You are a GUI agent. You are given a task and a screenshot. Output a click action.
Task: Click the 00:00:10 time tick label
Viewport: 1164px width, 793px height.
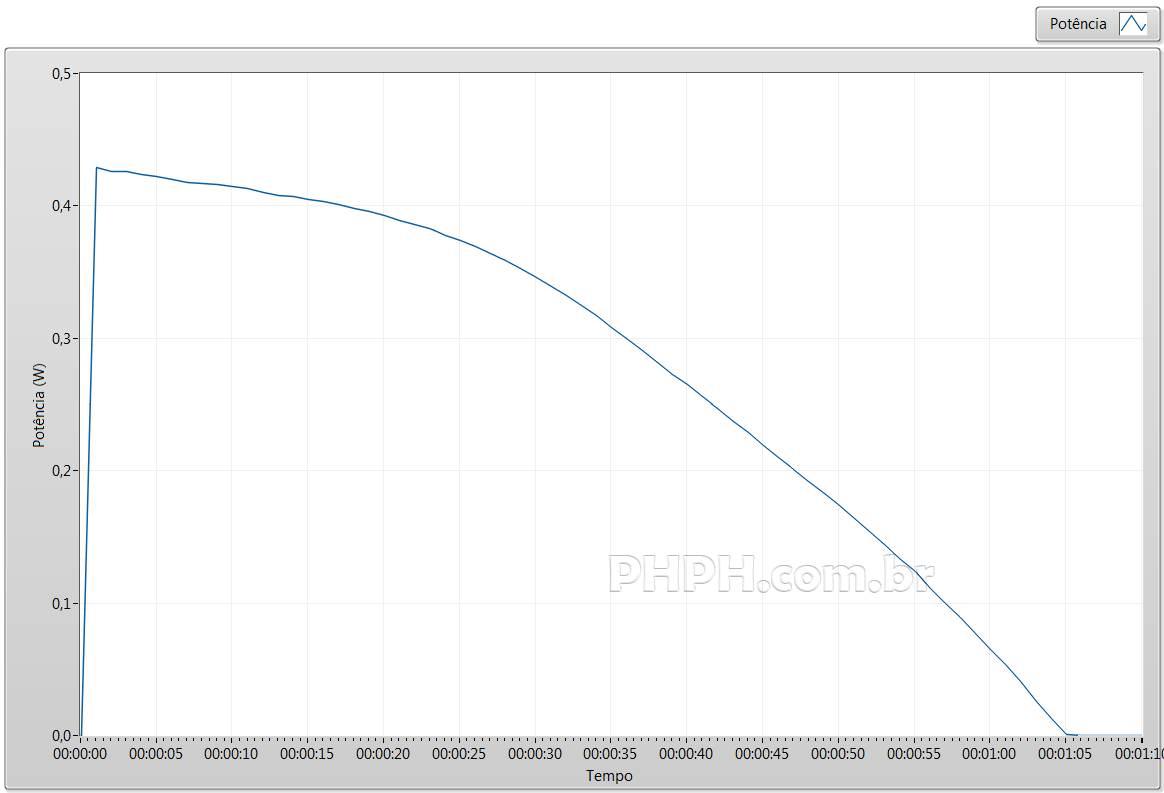(x=231, y=754)
